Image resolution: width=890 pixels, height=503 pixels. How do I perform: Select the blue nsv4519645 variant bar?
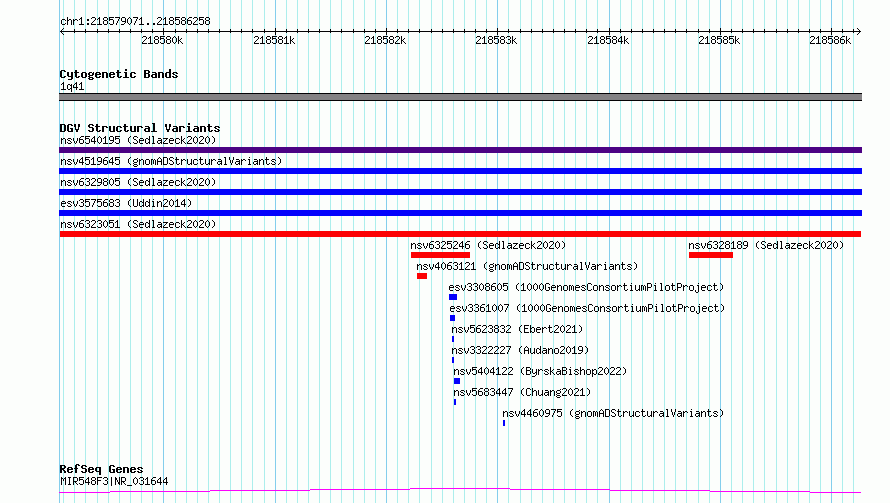click(x=460, y=171)
